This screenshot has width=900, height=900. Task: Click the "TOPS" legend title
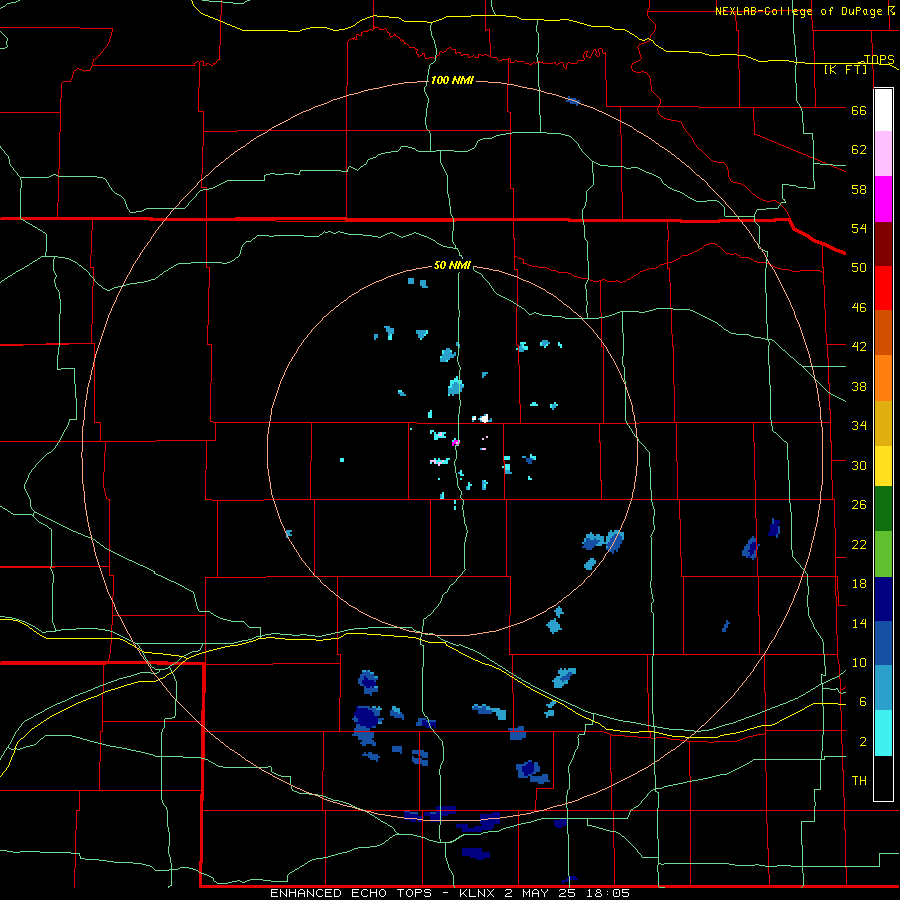[879, 59]
